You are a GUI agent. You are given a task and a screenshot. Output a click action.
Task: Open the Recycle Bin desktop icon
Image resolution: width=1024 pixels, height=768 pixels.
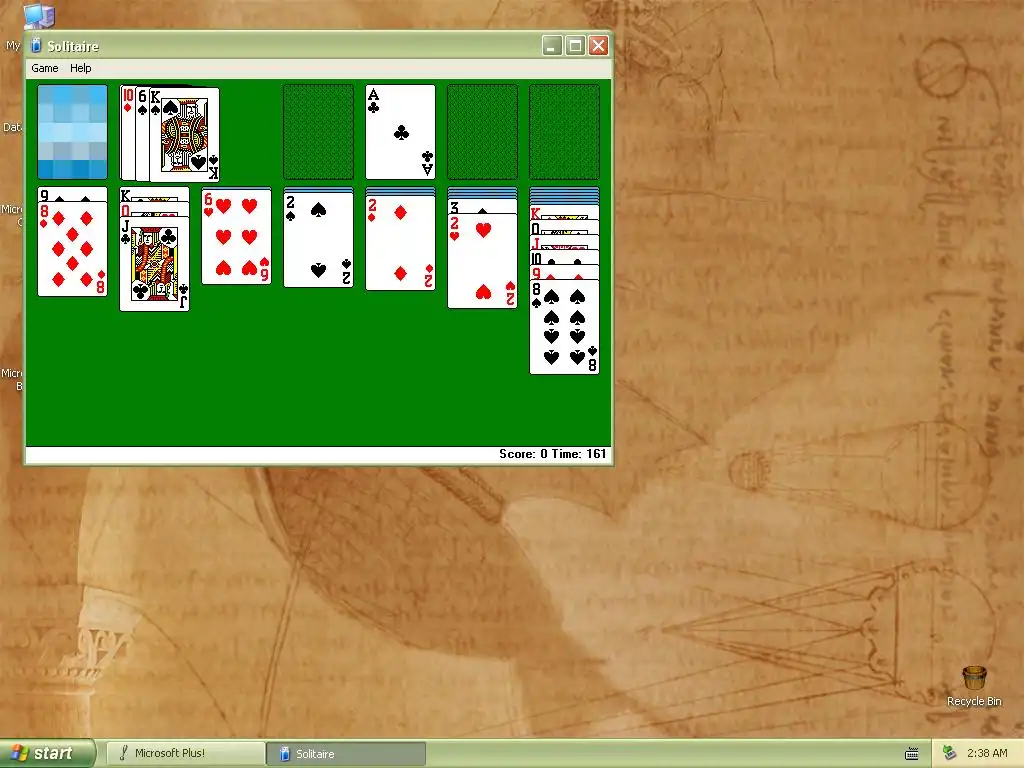point(974,686)
